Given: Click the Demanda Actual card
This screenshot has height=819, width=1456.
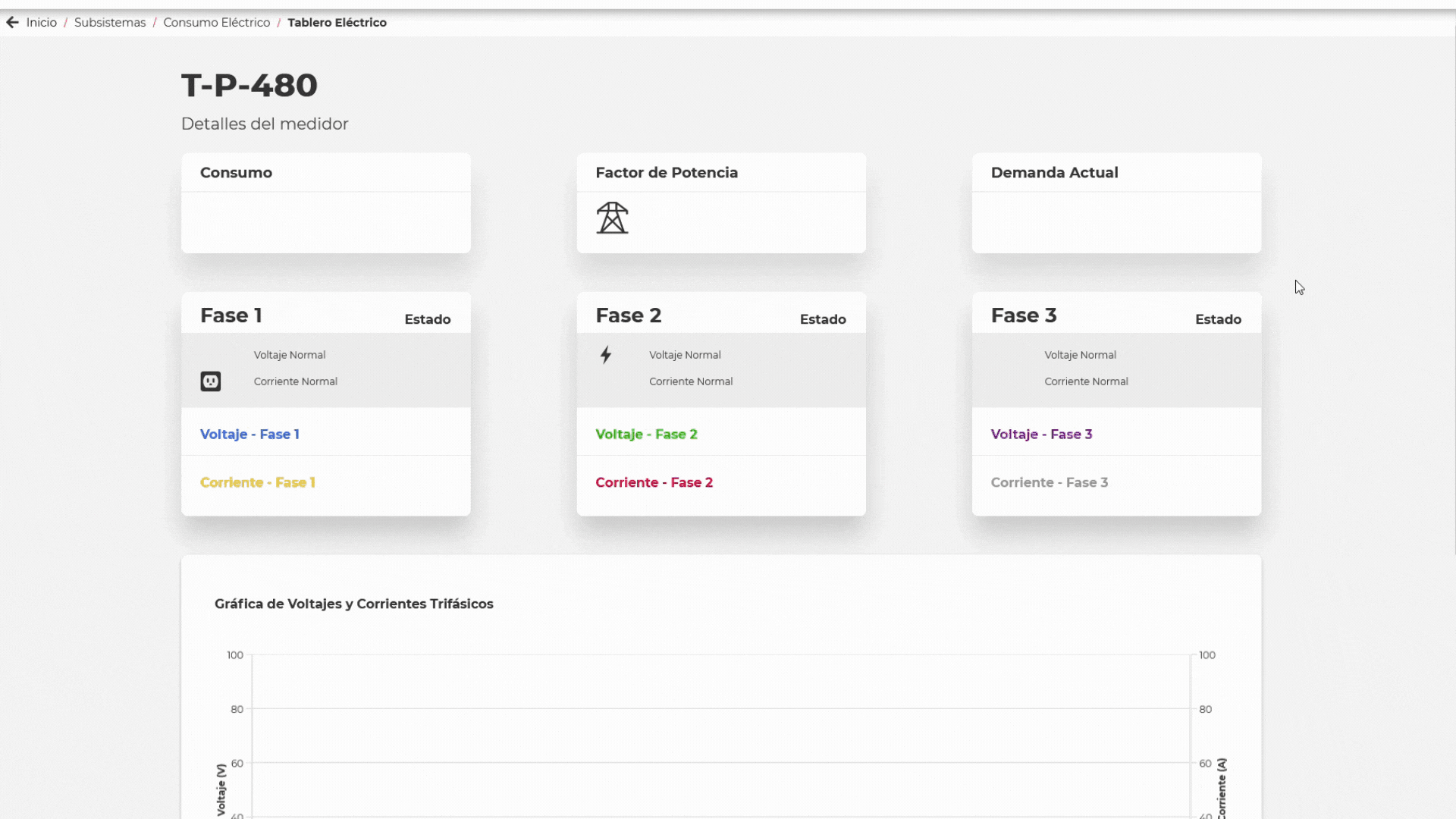Looking at the screenshot, I should (1116, 202).
